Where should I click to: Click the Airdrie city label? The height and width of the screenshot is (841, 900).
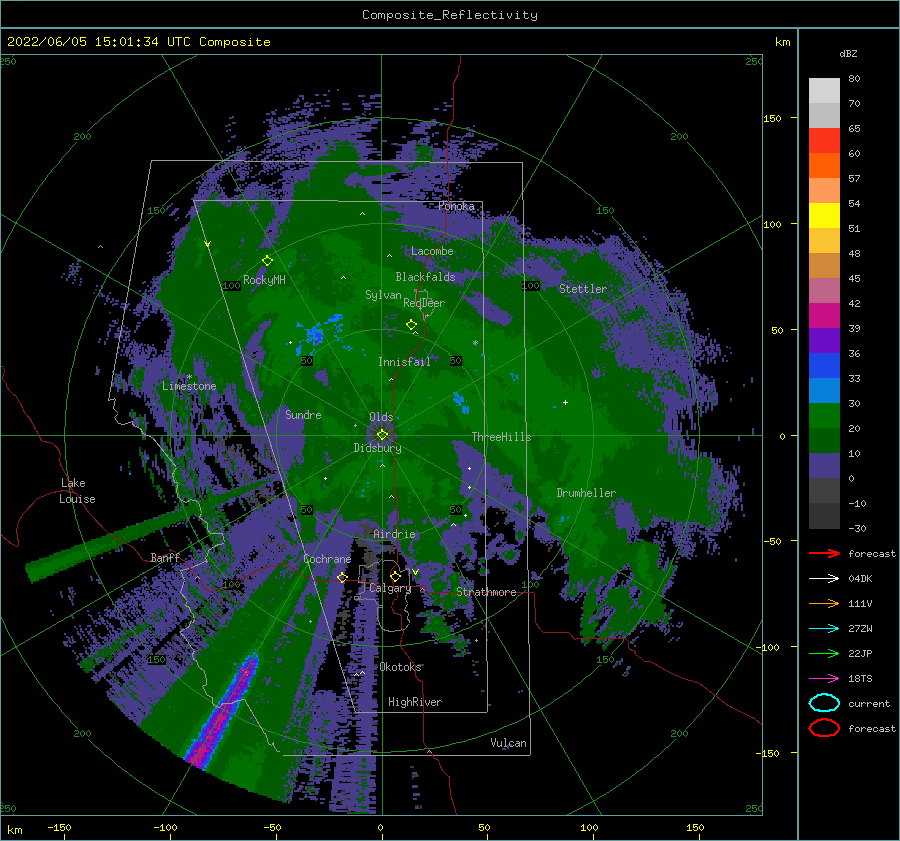pos(394,534)
